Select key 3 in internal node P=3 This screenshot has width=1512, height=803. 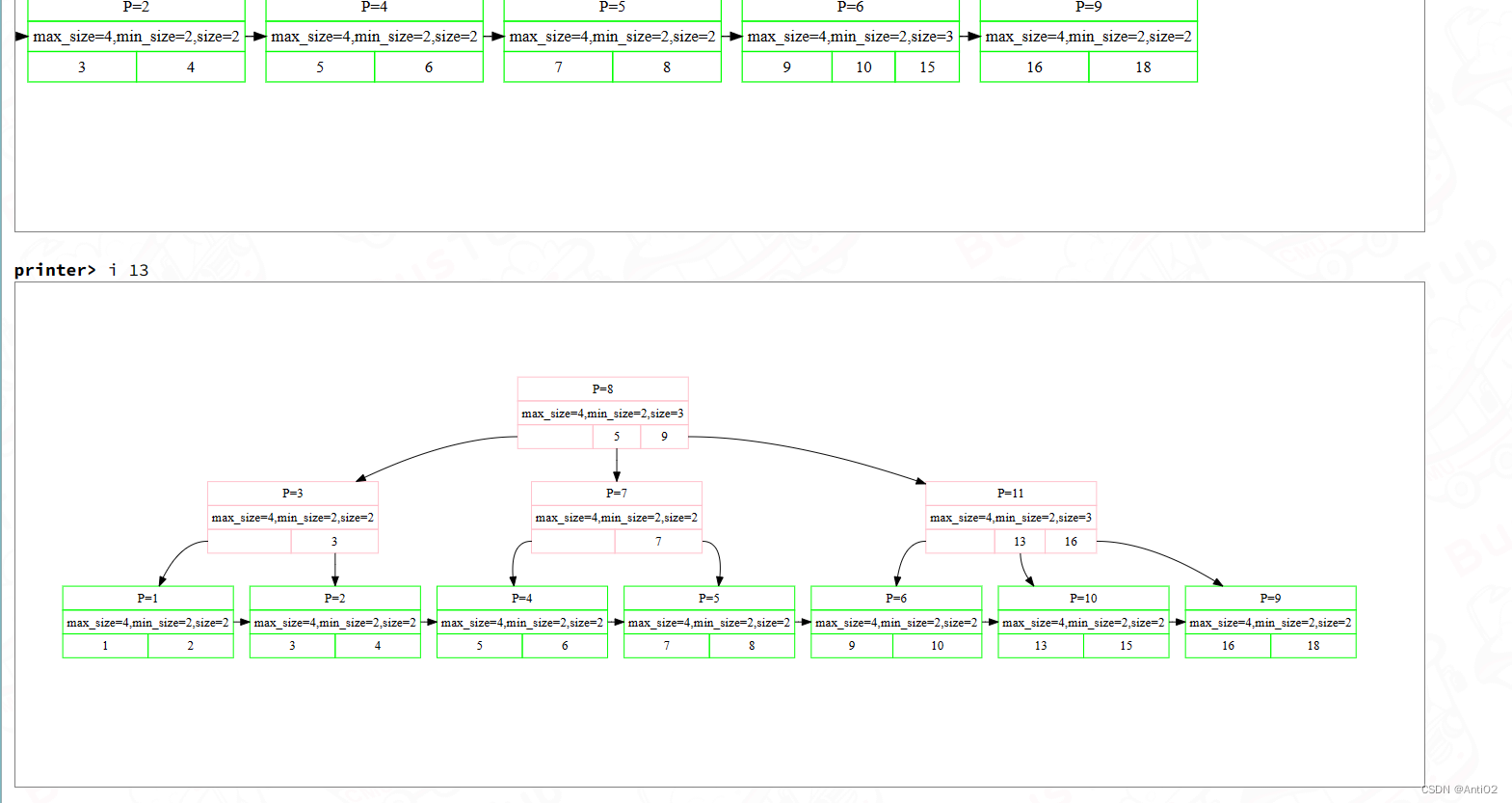tap(334, 542)
